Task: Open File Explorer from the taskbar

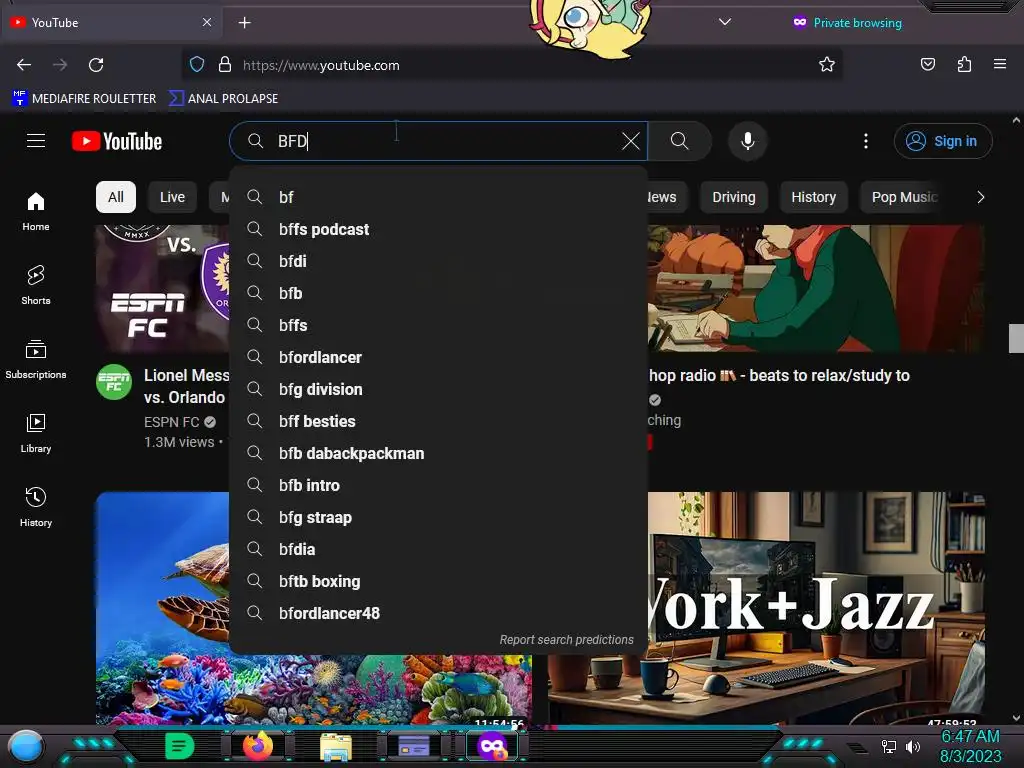Action: [x=336, y=746]
